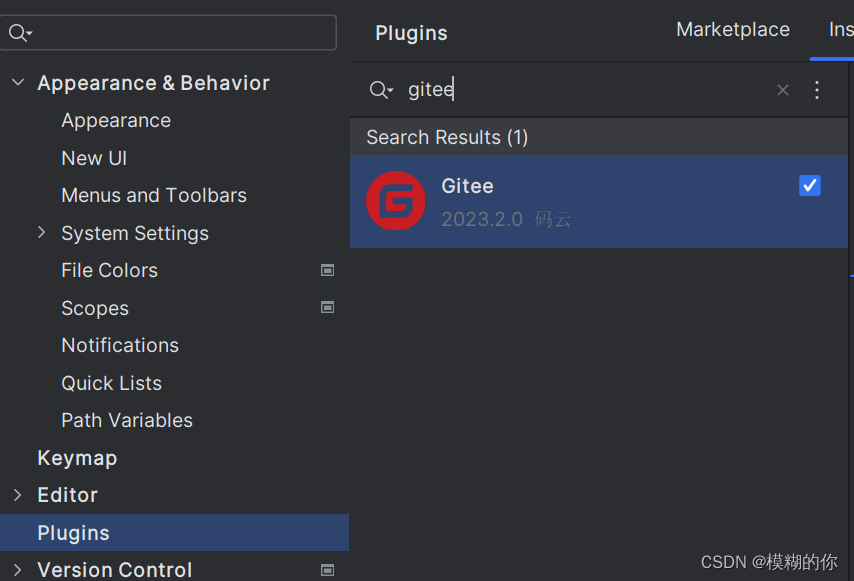Select Menus and Toolbars settings

tap(154, 195)
